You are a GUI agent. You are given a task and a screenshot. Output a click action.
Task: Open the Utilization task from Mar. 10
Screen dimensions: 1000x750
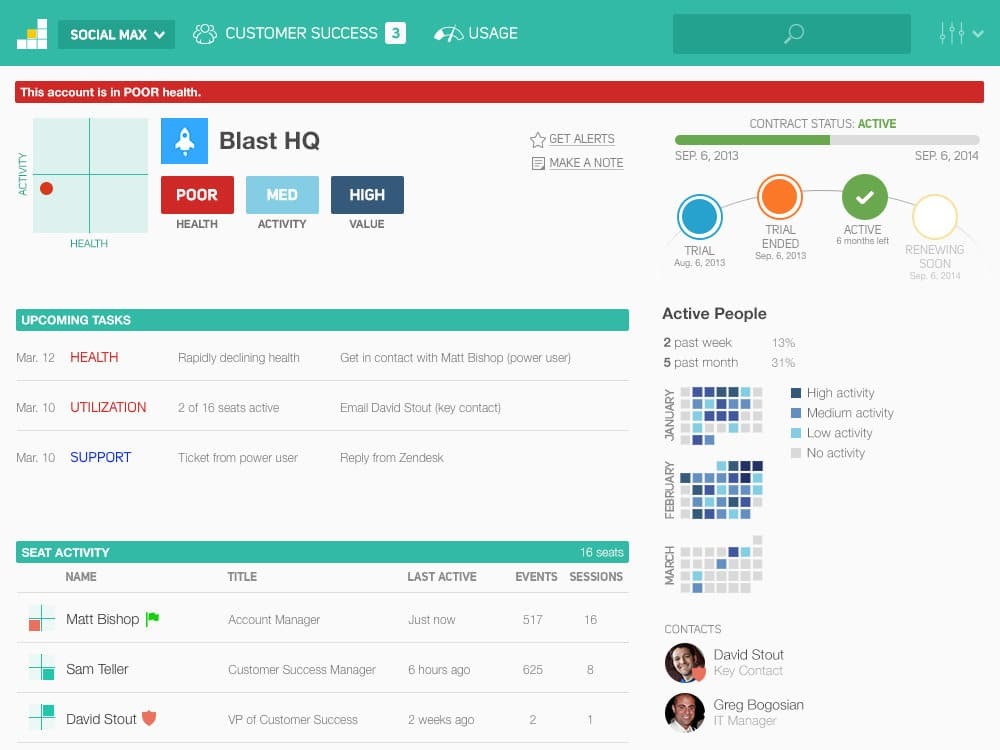pyautogui.click(x=108, y=407)
